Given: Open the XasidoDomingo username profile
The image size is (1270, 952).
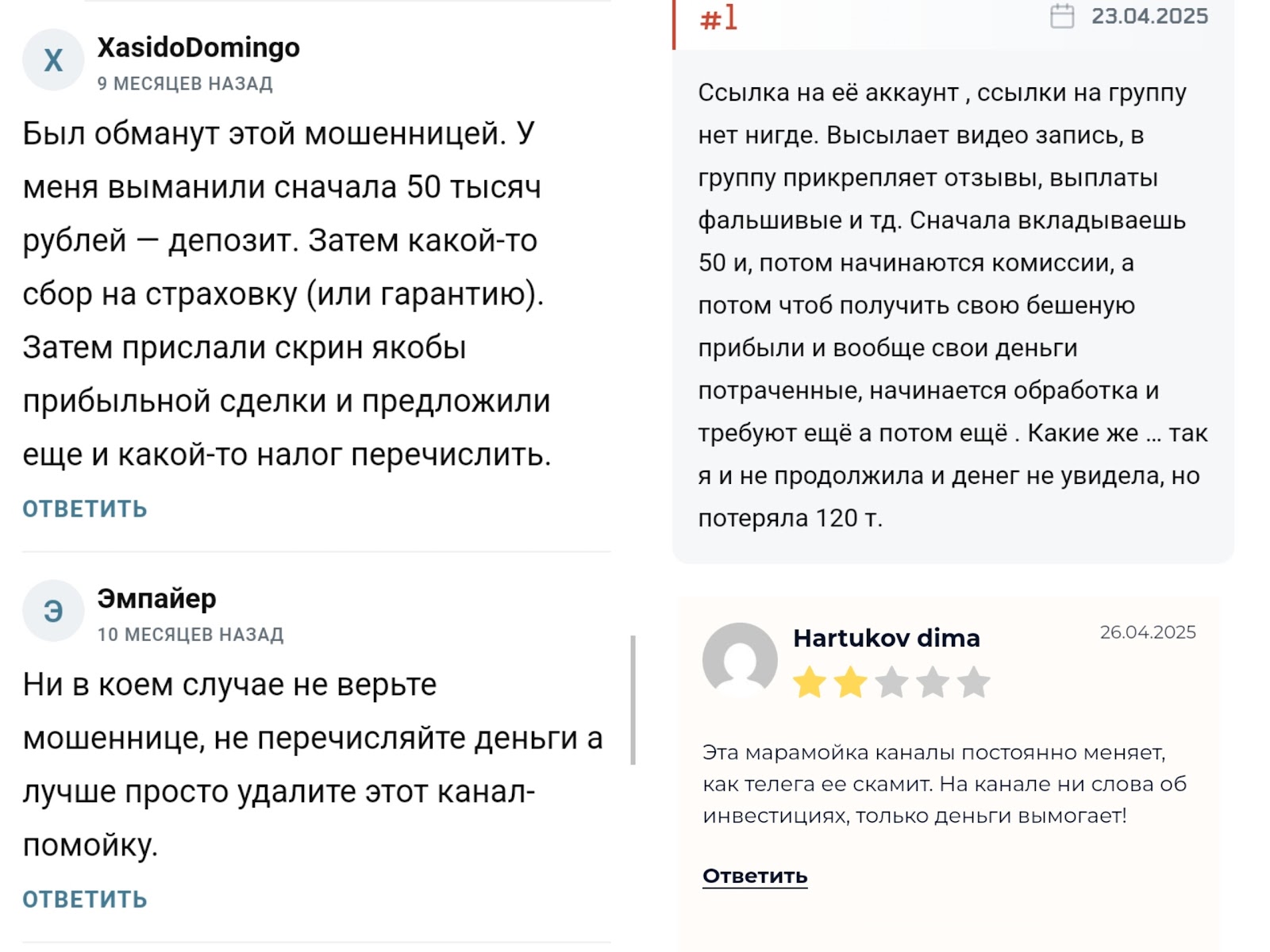Looking at the screenshot, I should 198,48.
